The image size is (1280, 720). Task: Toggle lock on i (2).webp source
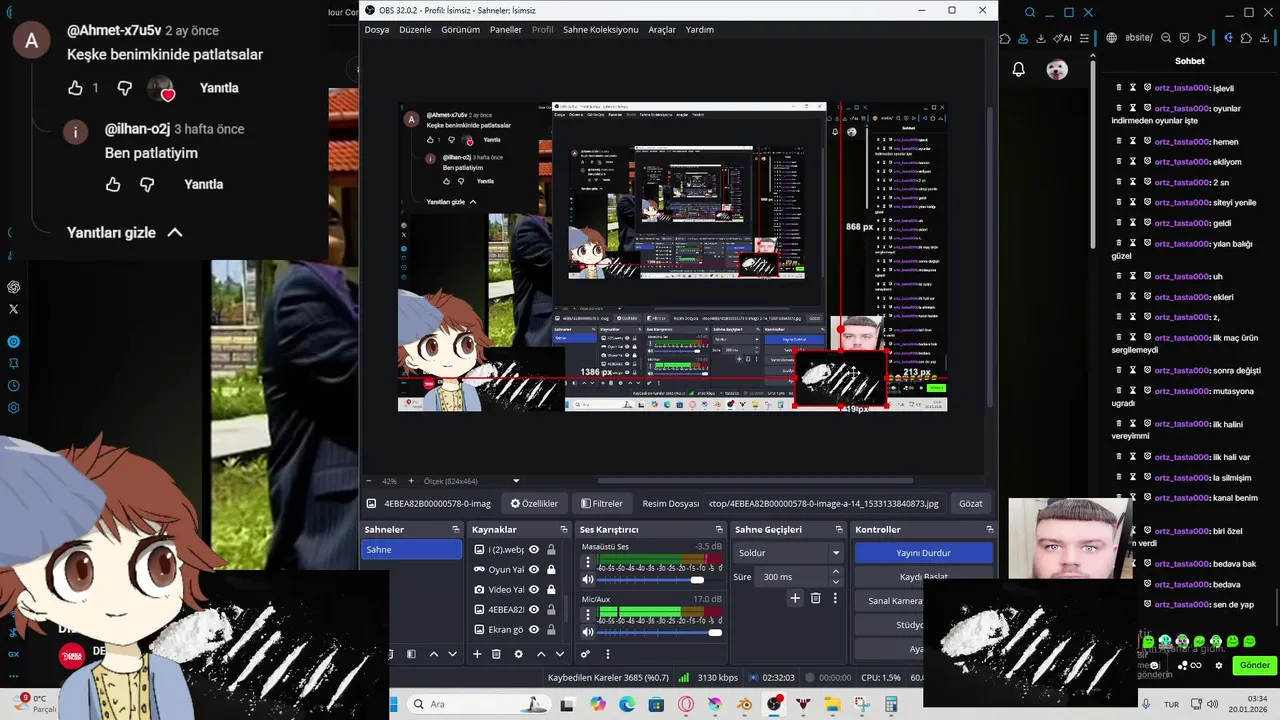click(x=551, y=550)
